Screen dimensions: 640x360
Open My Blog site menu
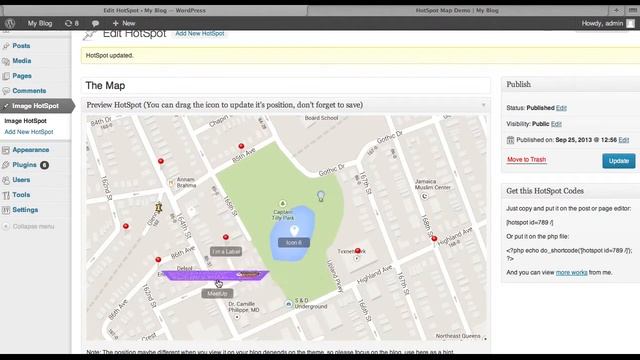[40, 23]
